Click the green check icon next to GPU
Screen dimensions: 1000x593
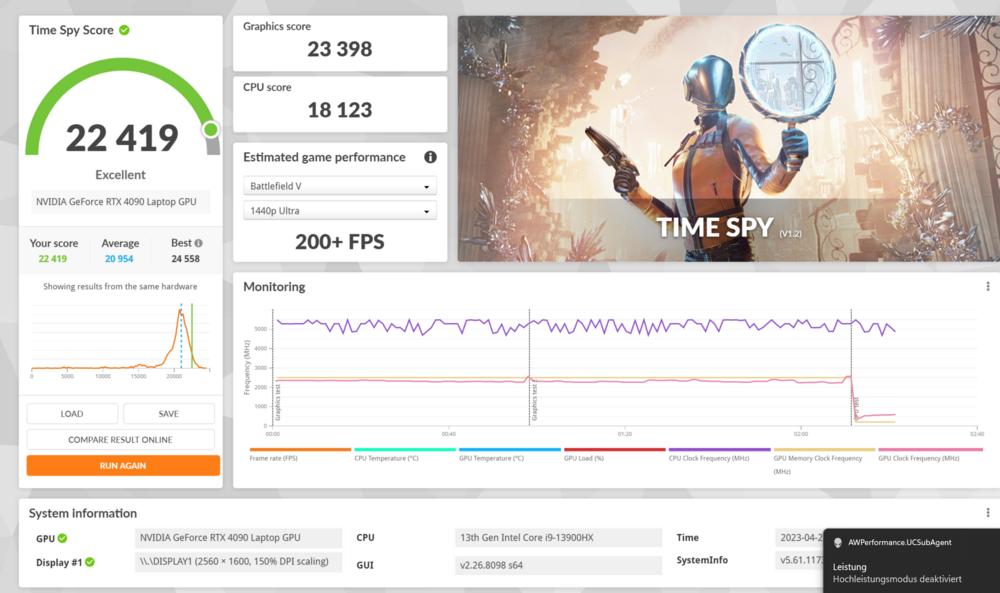pos(62,538)
